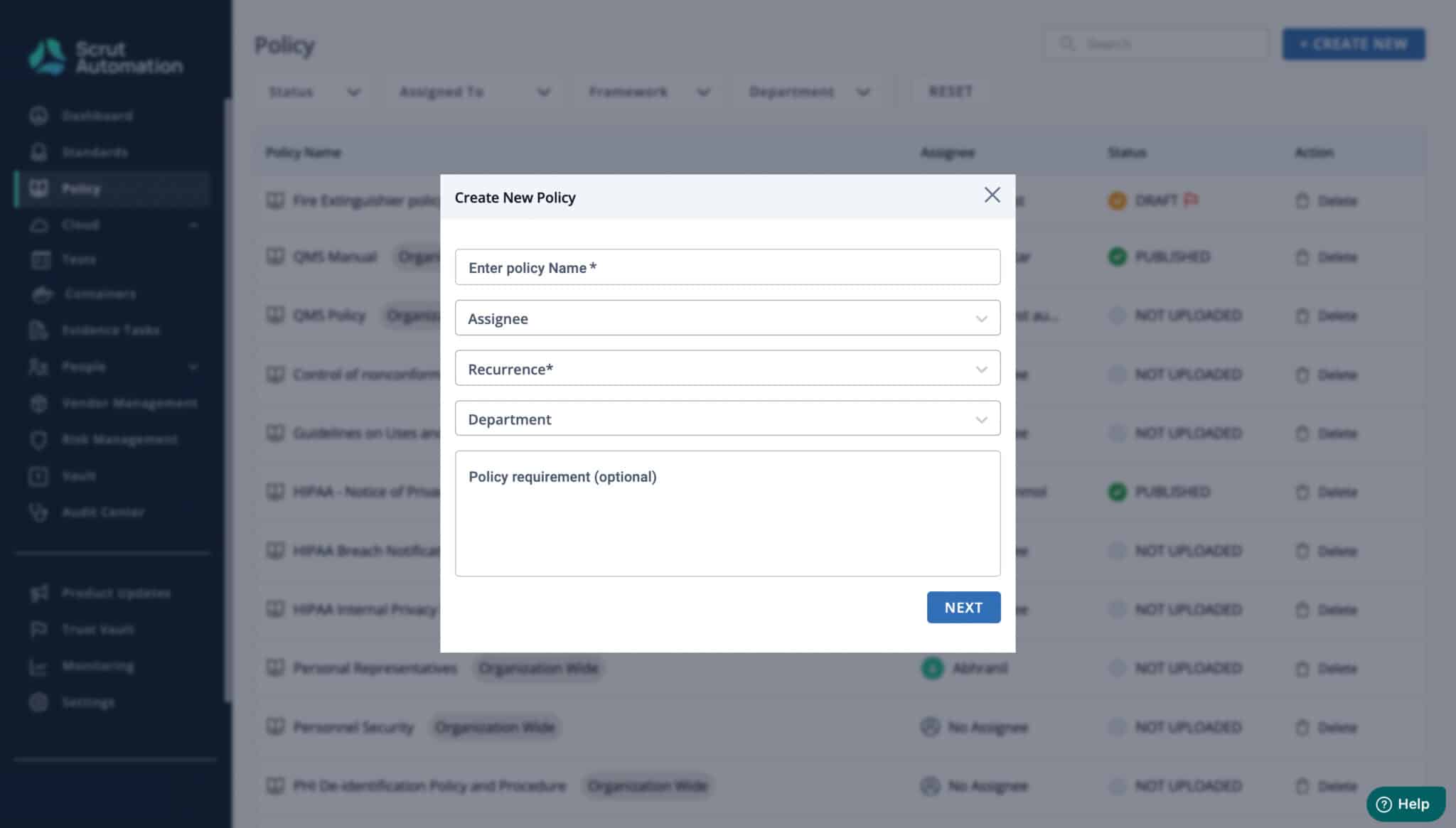Screen dimensions: 1456x828
Task: Open the Department dropdown in dialog
Action: click(x=727, y=419)
